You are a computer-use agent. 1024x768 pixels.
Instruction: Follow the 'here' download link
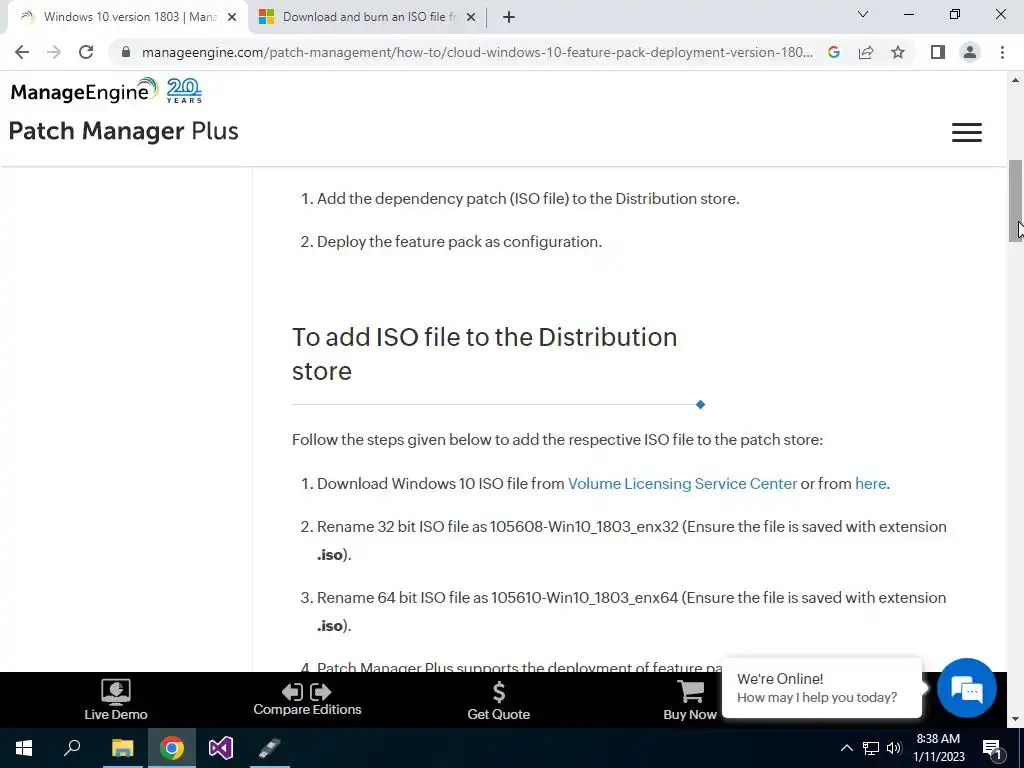(871, 483)
